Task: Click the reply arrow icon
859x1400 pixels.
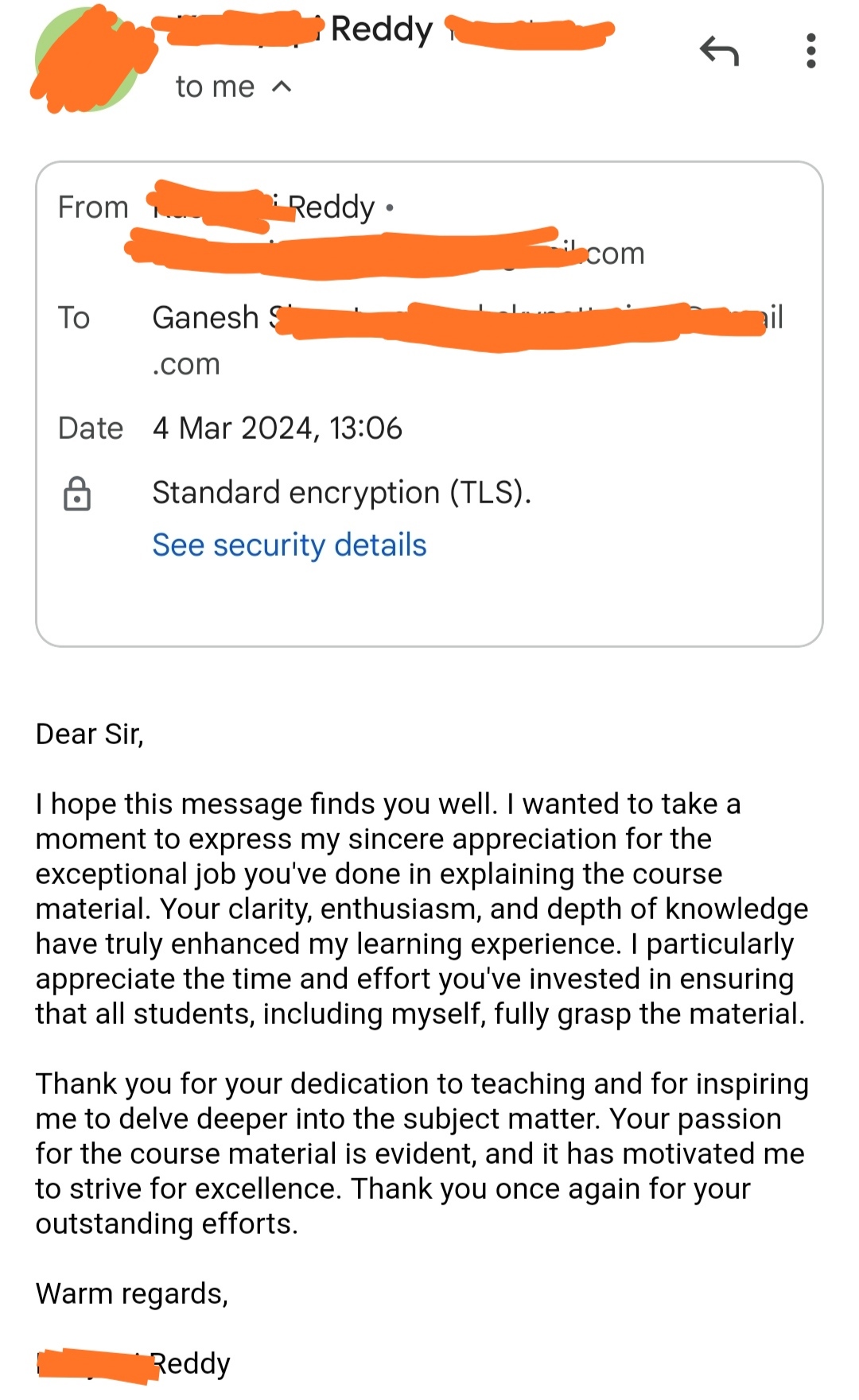Action: click(720, 52)
